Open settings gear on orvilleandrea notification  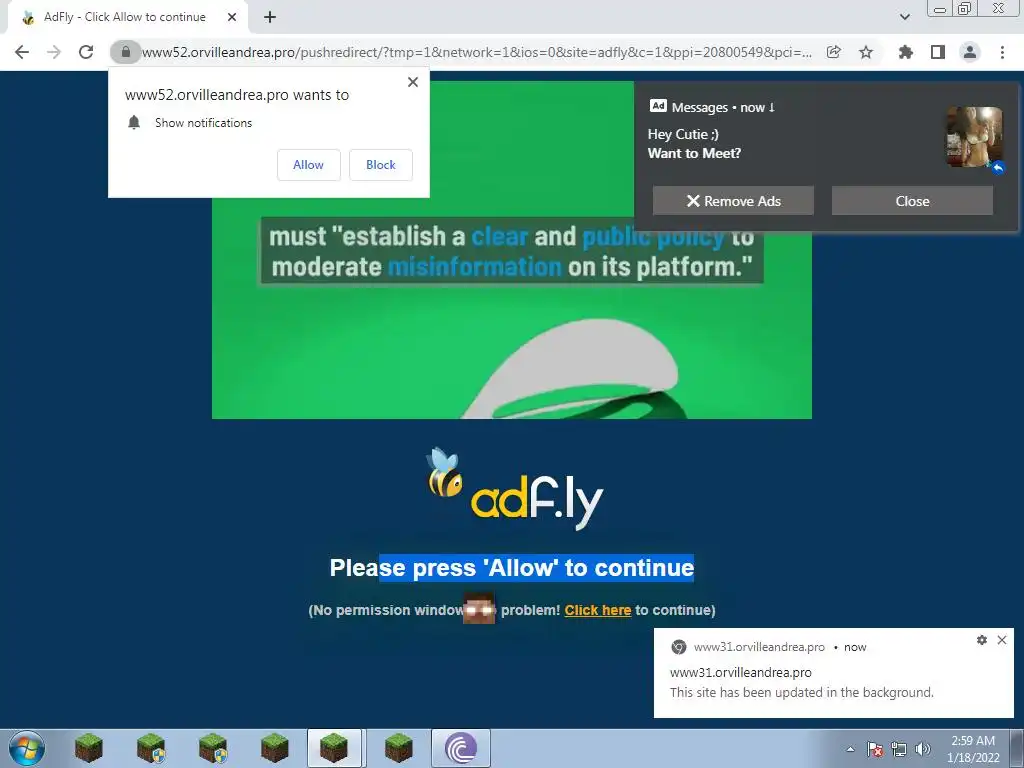(982, 640)
